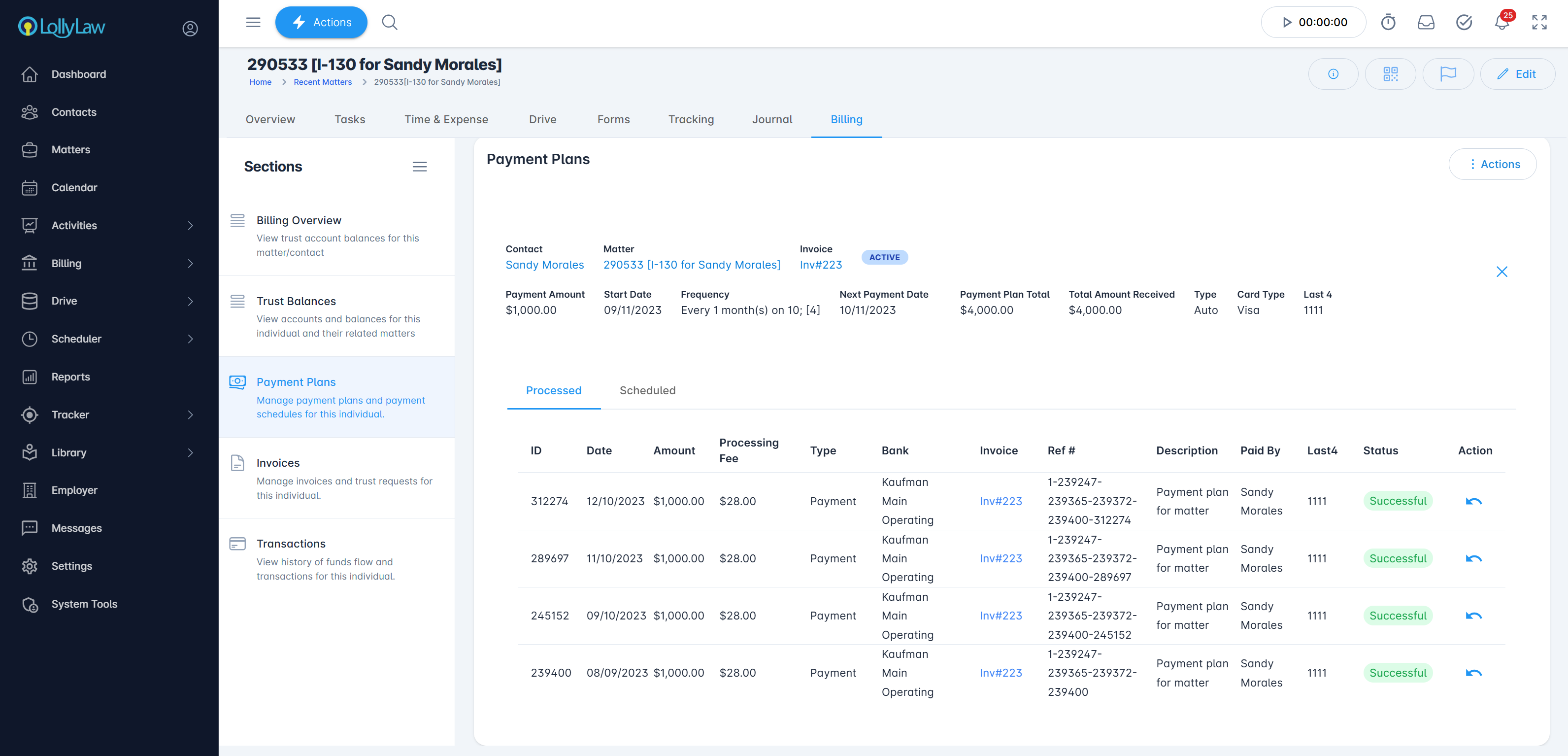Open the Sandy Morales contact link
Screen dimensions: 1568x756
pyautogui.click(x=544, y=265)
